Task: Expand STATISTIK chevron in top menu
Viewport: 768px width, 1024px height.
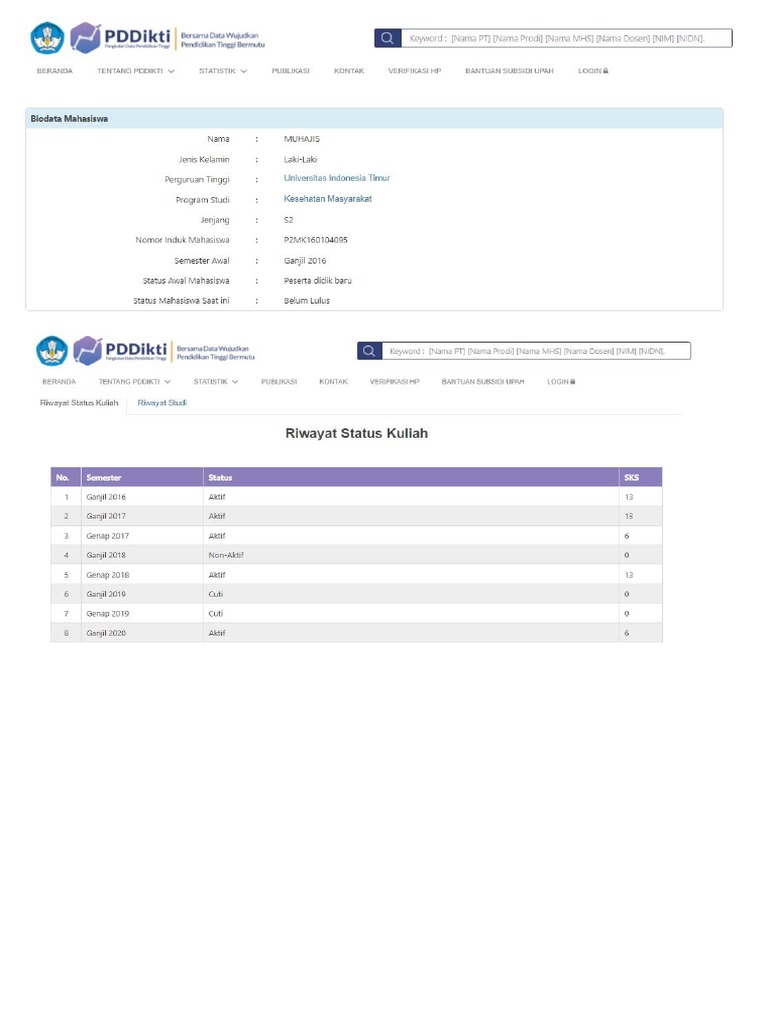Action: [x=244, y=71]
